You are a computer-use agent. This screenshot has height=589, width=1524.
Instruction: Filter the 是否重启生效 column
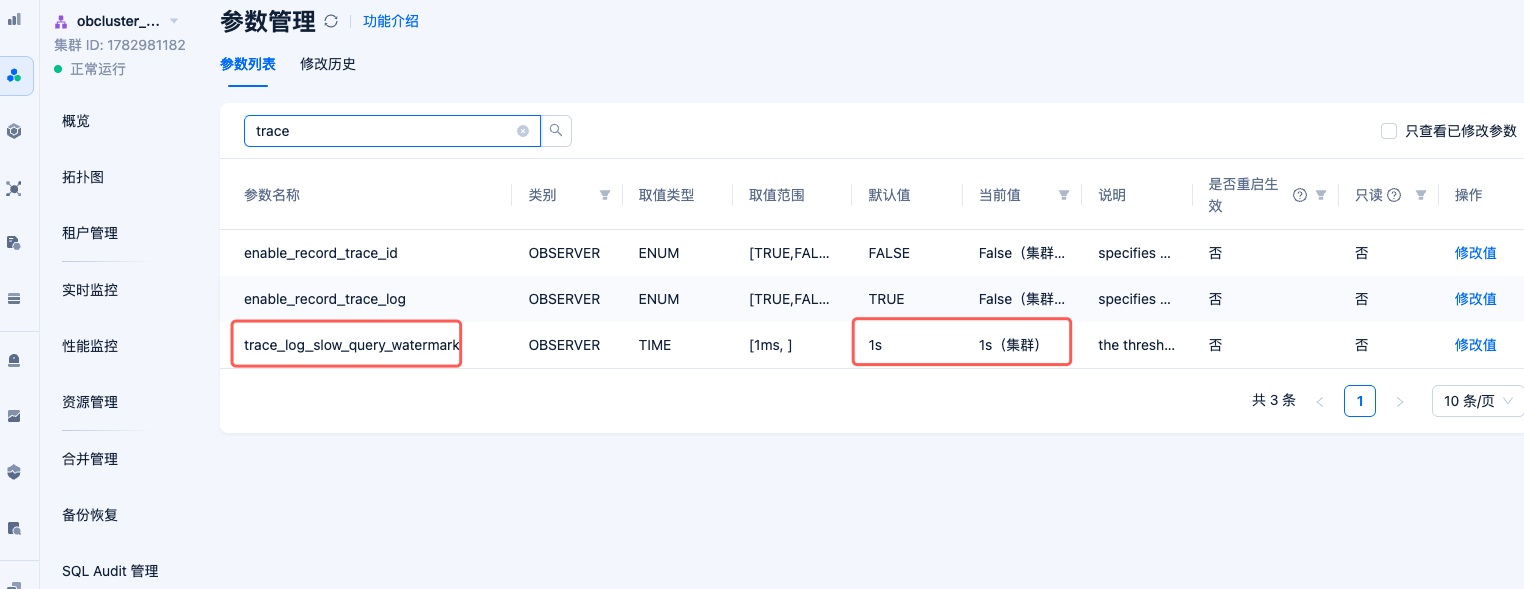tap(1321, 195)
